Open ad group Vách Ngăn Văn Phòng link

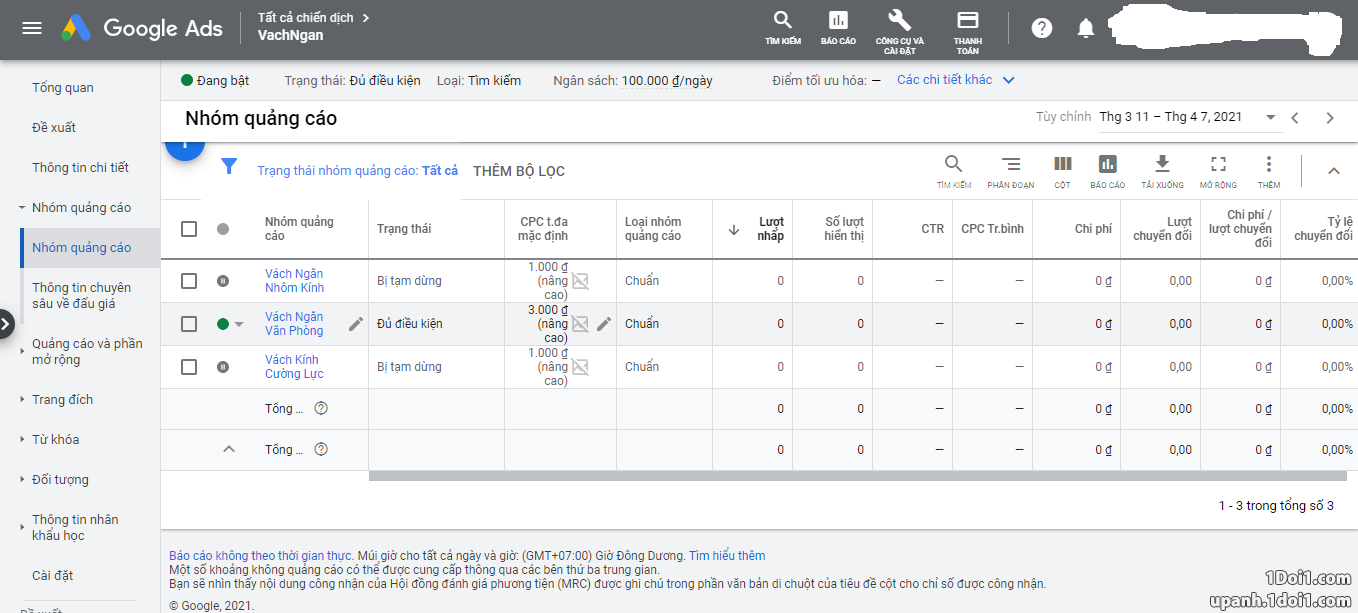[294, 324]
